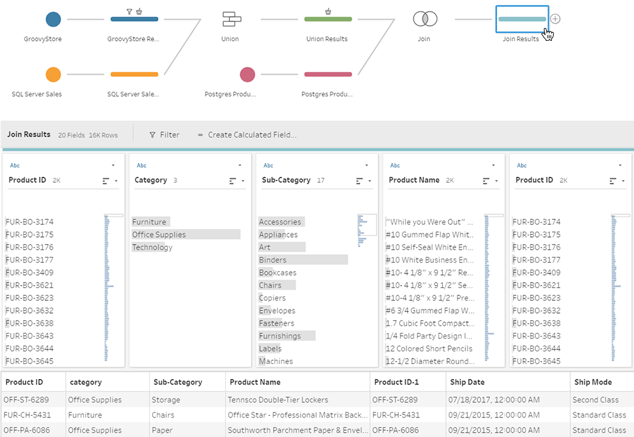Click filter icon above GroovyStore Re... step

tap(129, 12)
